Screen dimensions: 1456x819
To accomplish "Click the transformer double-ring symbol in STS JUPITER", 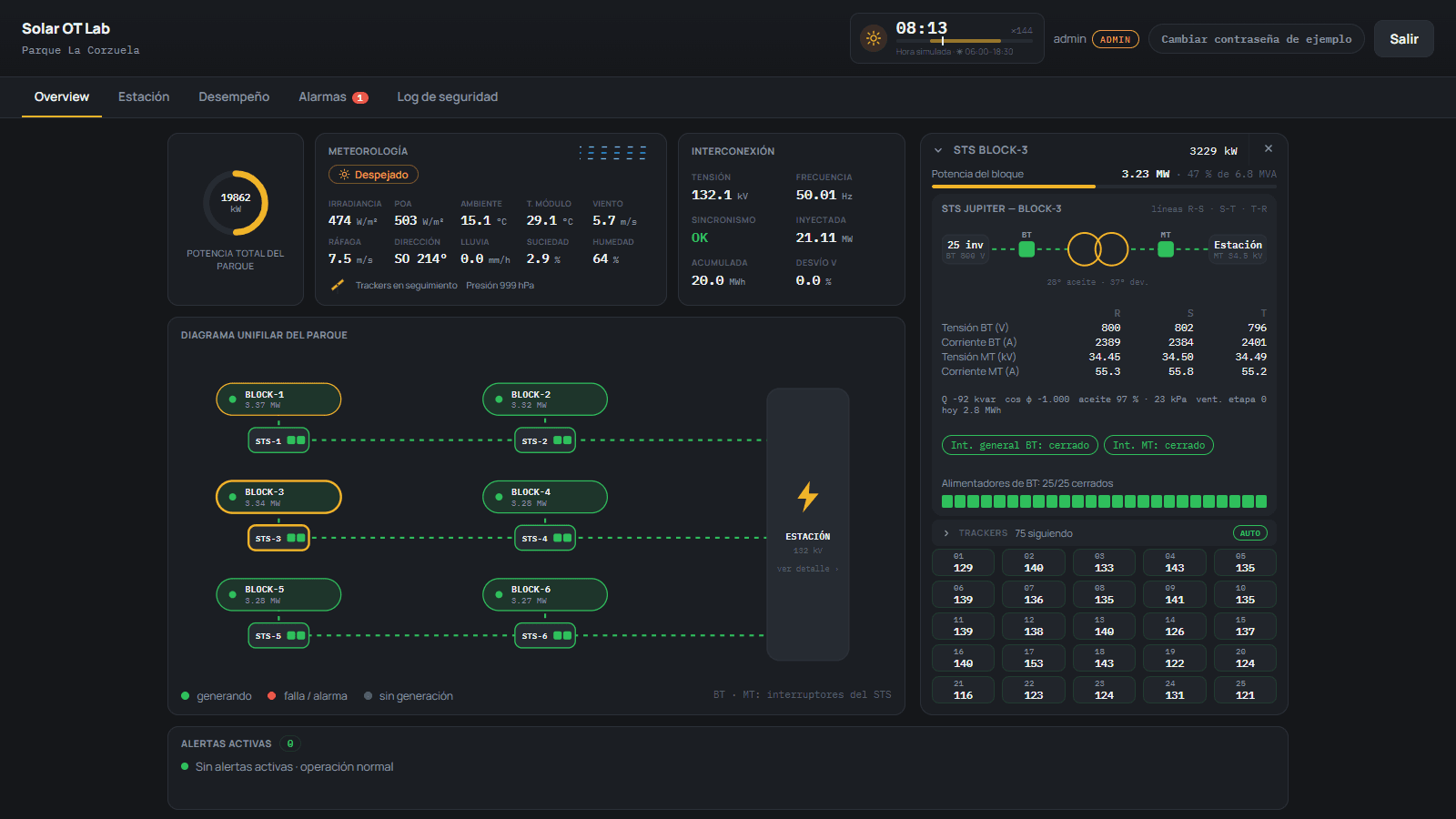I will click(1097, 248).
